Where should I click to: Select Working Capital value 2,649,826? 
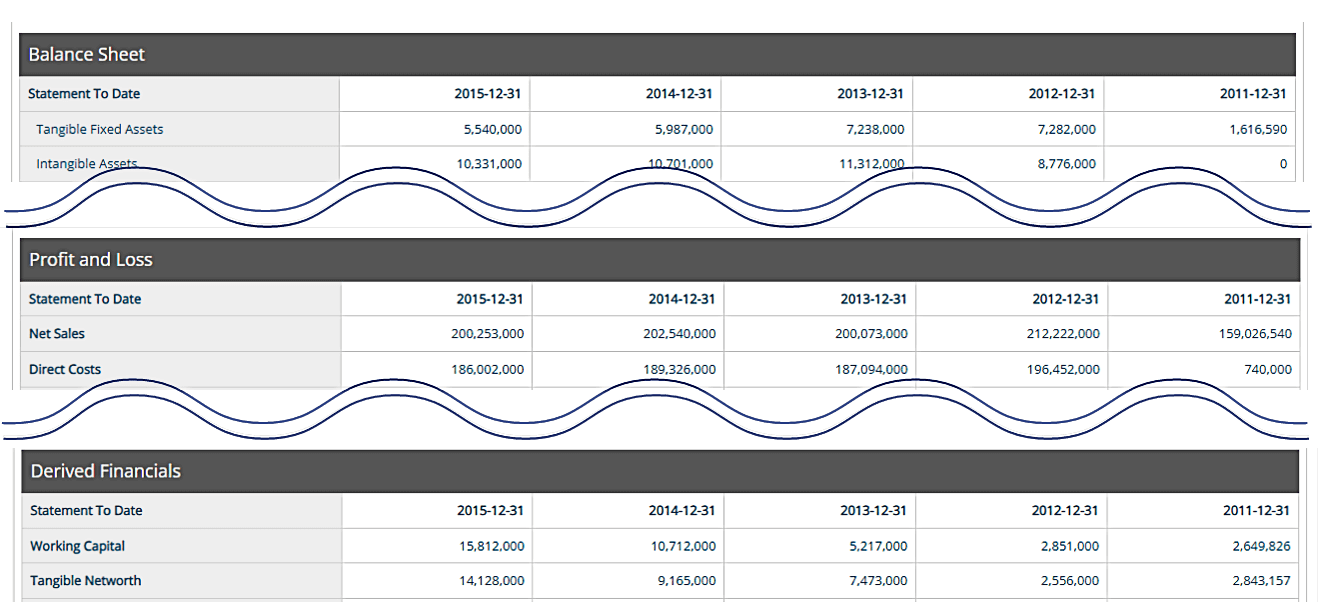[x=1261, y=547]
